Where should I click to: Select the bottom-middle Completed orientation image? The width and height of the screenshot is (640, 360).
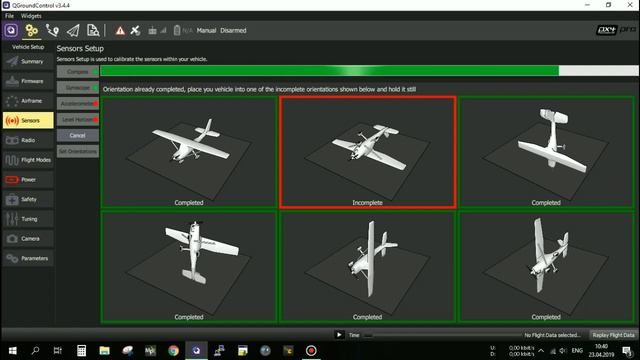pyautogui.click(x=368, y=267)
